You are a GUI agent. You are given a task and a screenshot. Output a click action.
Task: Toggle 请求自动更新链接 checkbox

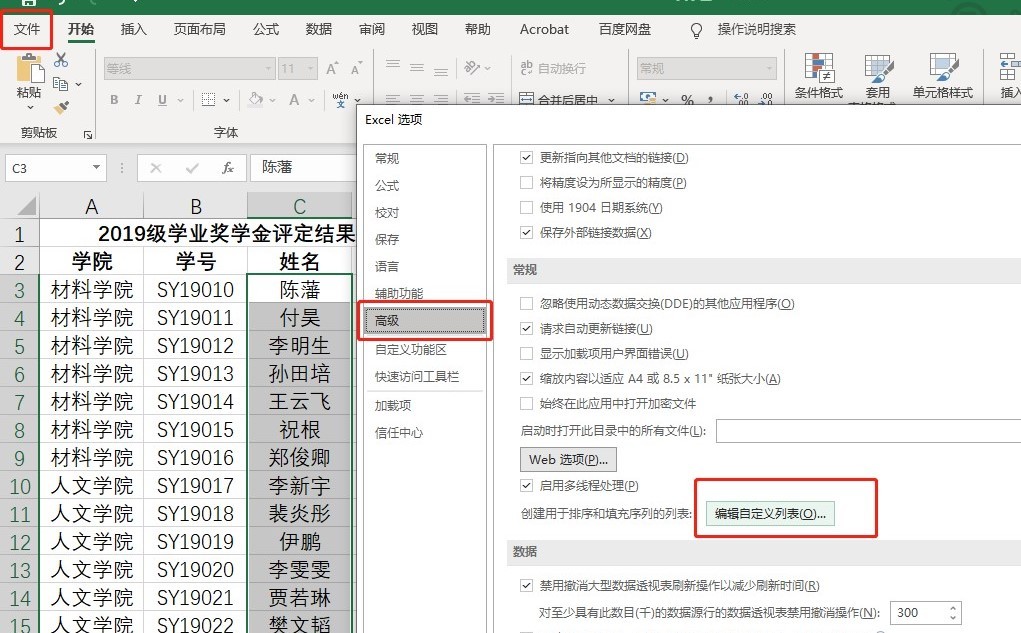point(526,328)
